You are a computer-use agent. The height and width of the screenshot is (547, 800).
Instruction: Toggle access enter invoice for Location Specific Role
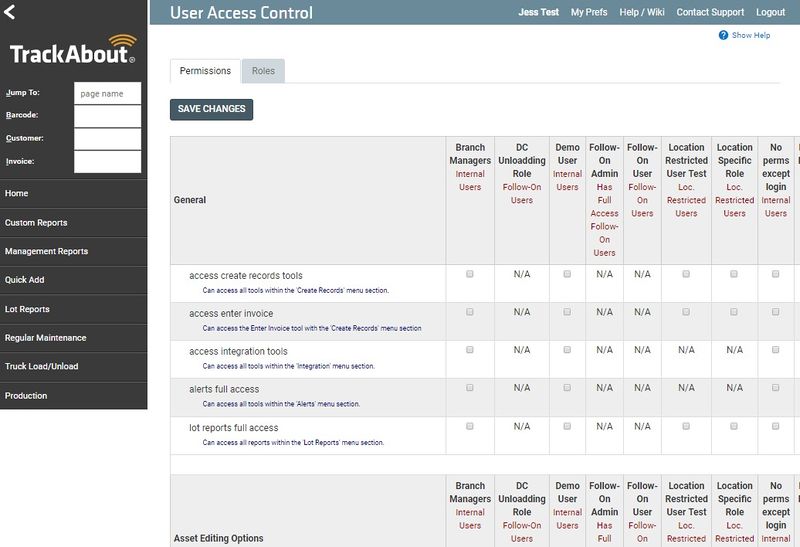coord(734,312)
